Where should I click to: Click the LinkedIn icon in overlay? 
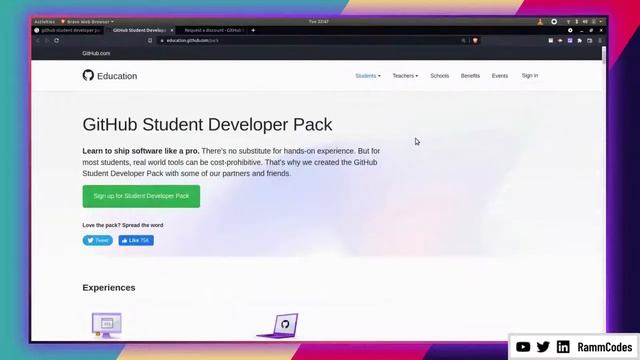[563, 347]
